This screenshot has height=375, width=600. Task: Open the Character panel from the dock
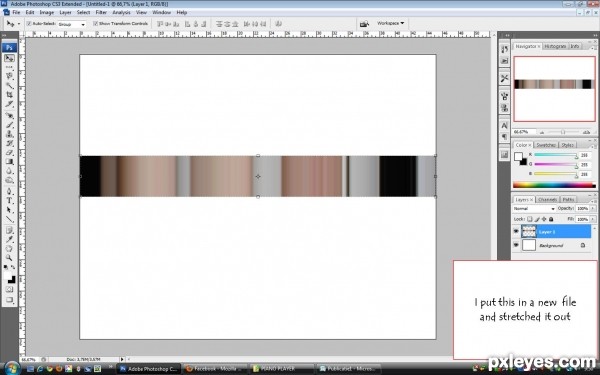[504, 126]
